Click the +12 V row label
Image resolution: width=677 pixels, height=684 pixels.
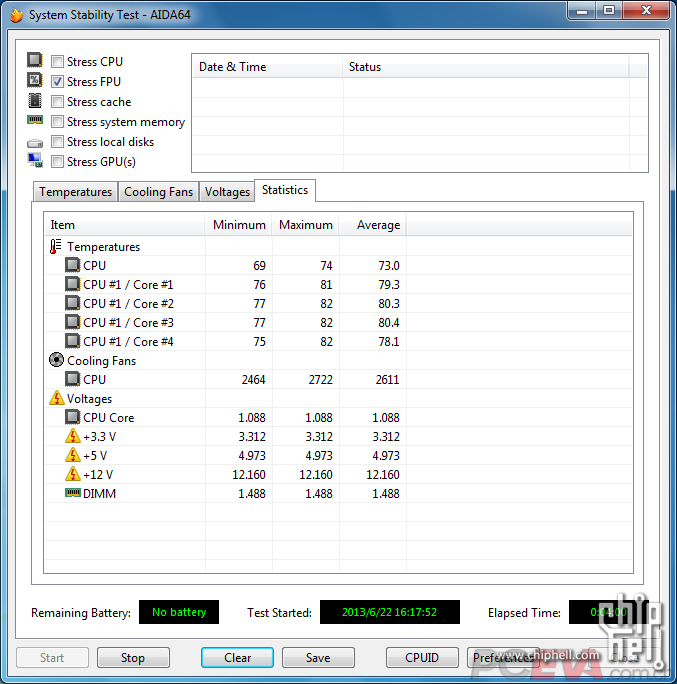tap(98, 475)
